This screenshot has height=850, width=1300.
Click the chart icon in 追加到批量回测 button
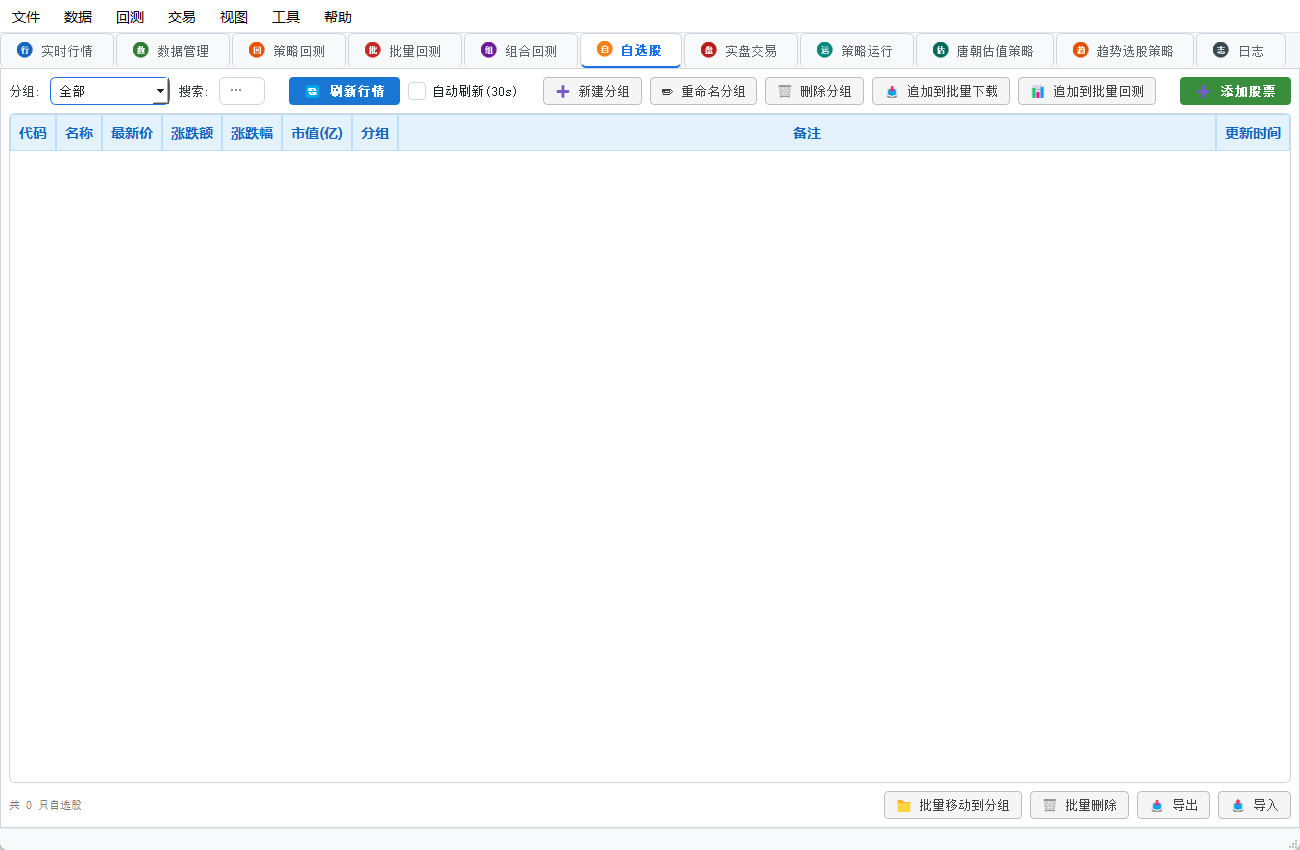tap(1037, 91)
